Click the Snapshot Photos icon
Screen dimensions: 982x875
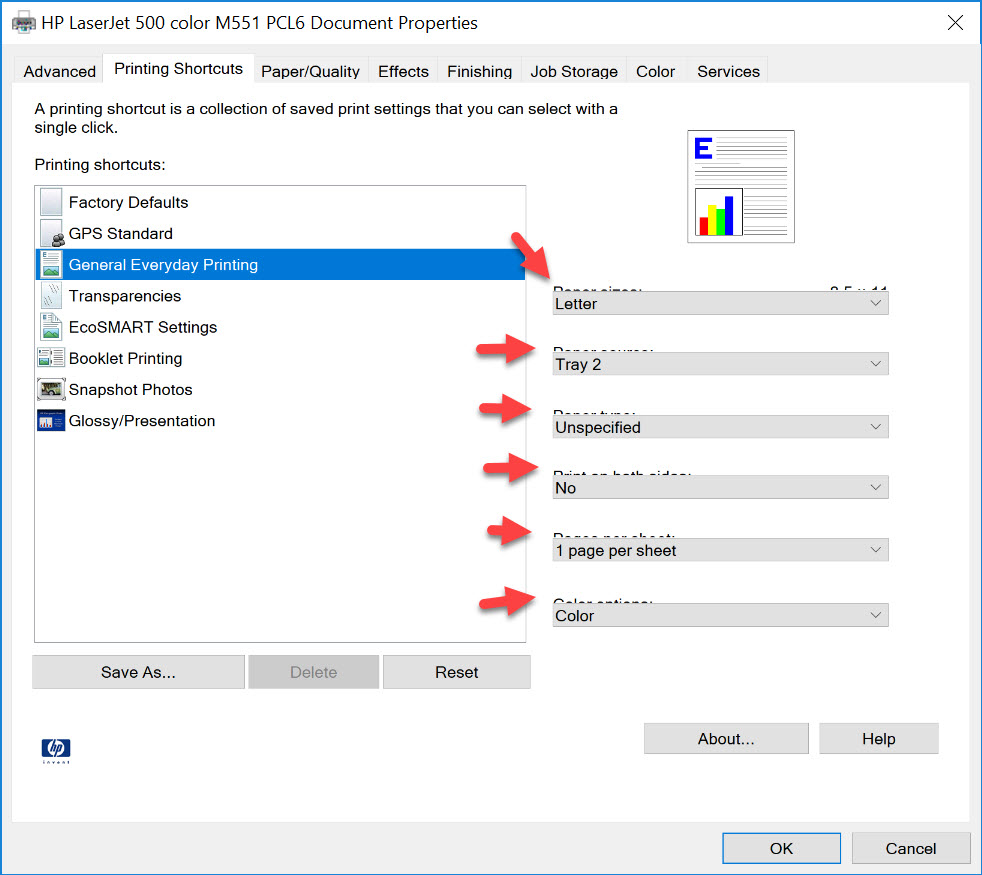(x=51, y=390)
